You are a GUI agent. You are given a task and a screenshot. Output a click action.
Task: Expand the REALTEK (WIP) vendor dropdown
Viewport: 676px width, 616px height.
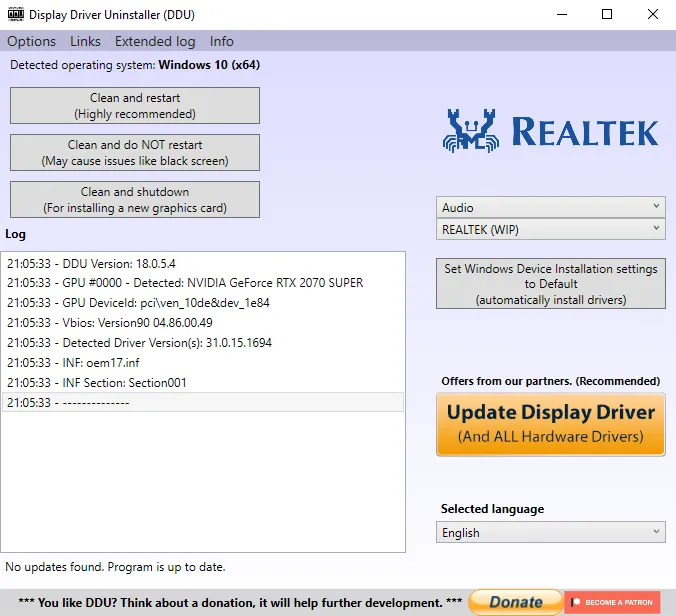[x=550, y=229]
